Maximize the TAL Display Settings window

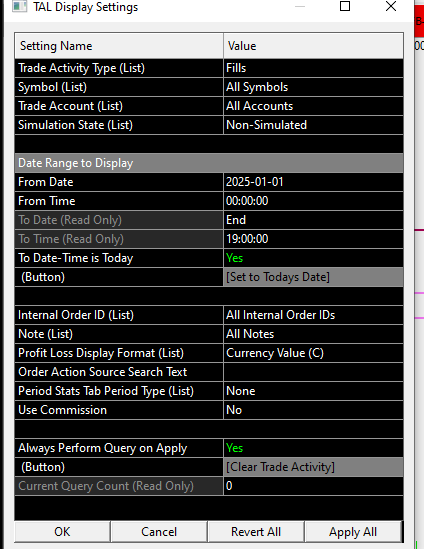pyautogui.click(x=345, y=6)
